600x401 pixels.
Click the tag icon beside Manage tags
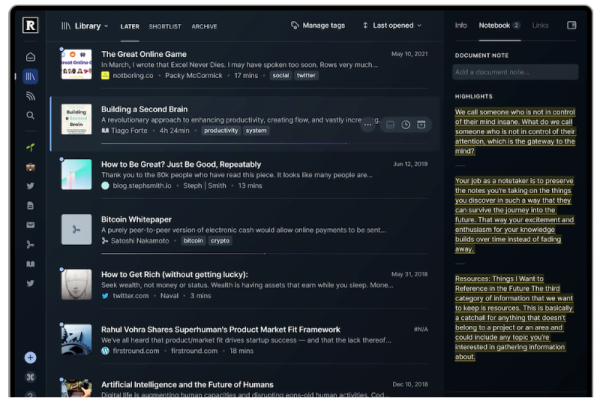click(294, 25)
